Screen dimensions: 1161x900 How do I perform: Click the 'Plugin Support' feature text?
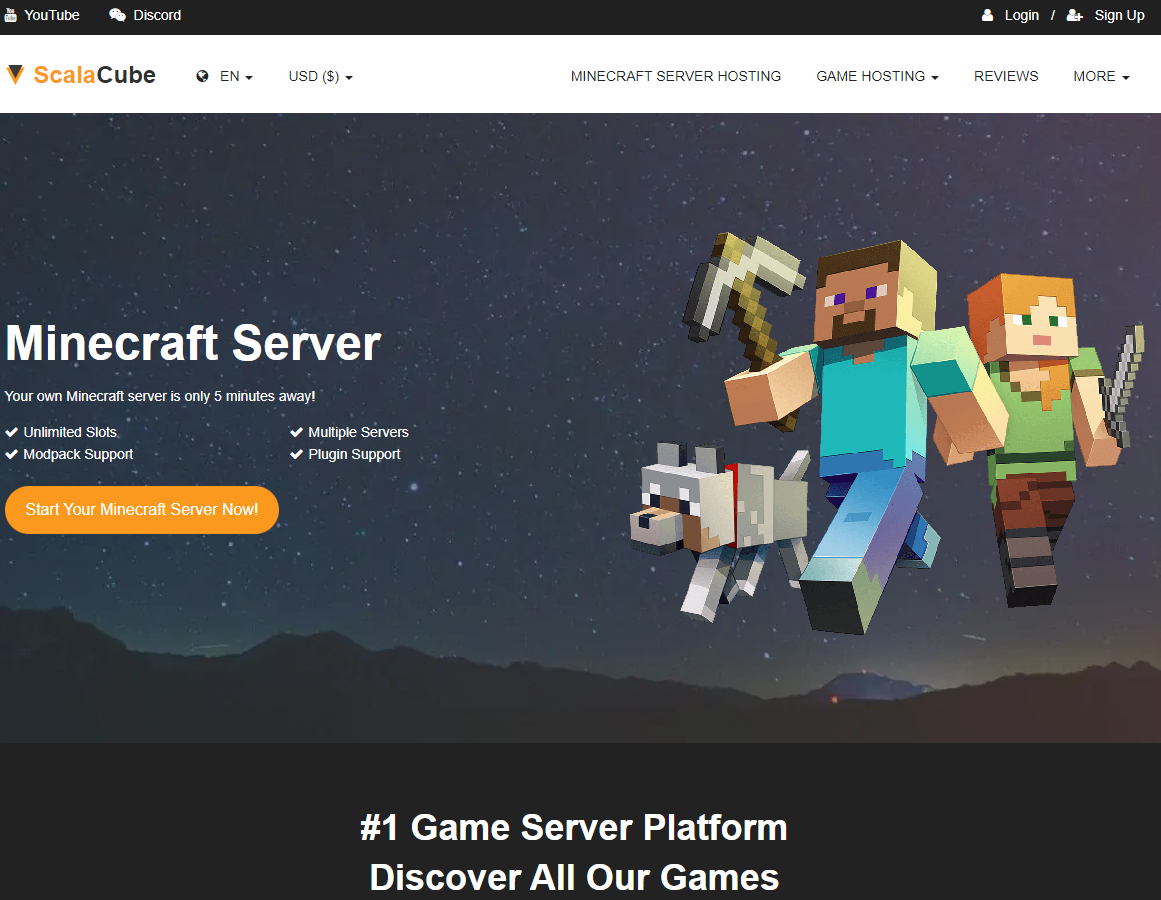[x=354, y=454]
